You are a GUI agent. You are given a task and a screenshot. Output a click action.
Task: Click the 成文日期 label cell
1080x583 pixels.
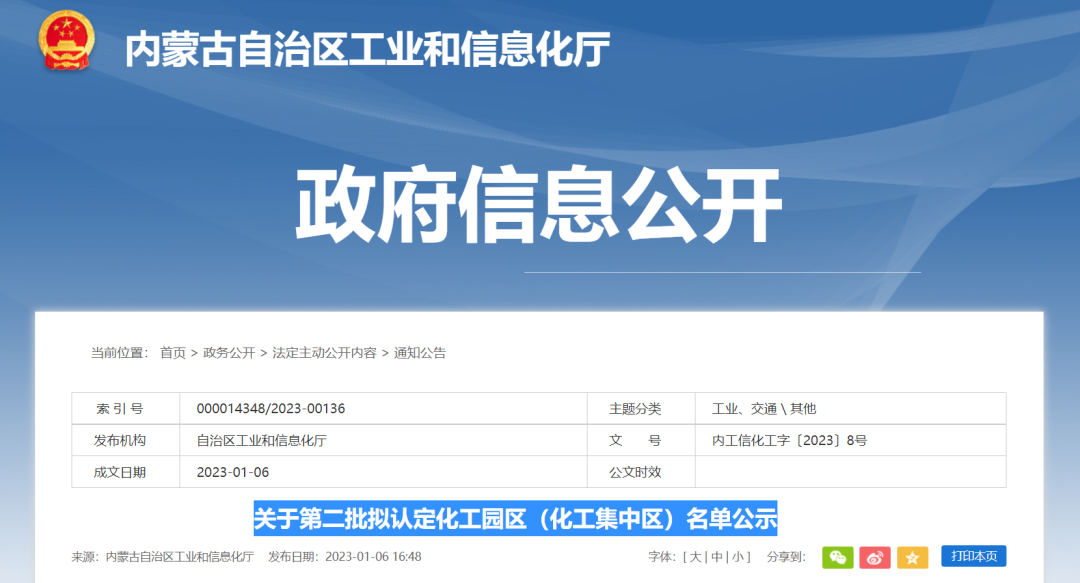pyautogui.click(x=125, y=472)
